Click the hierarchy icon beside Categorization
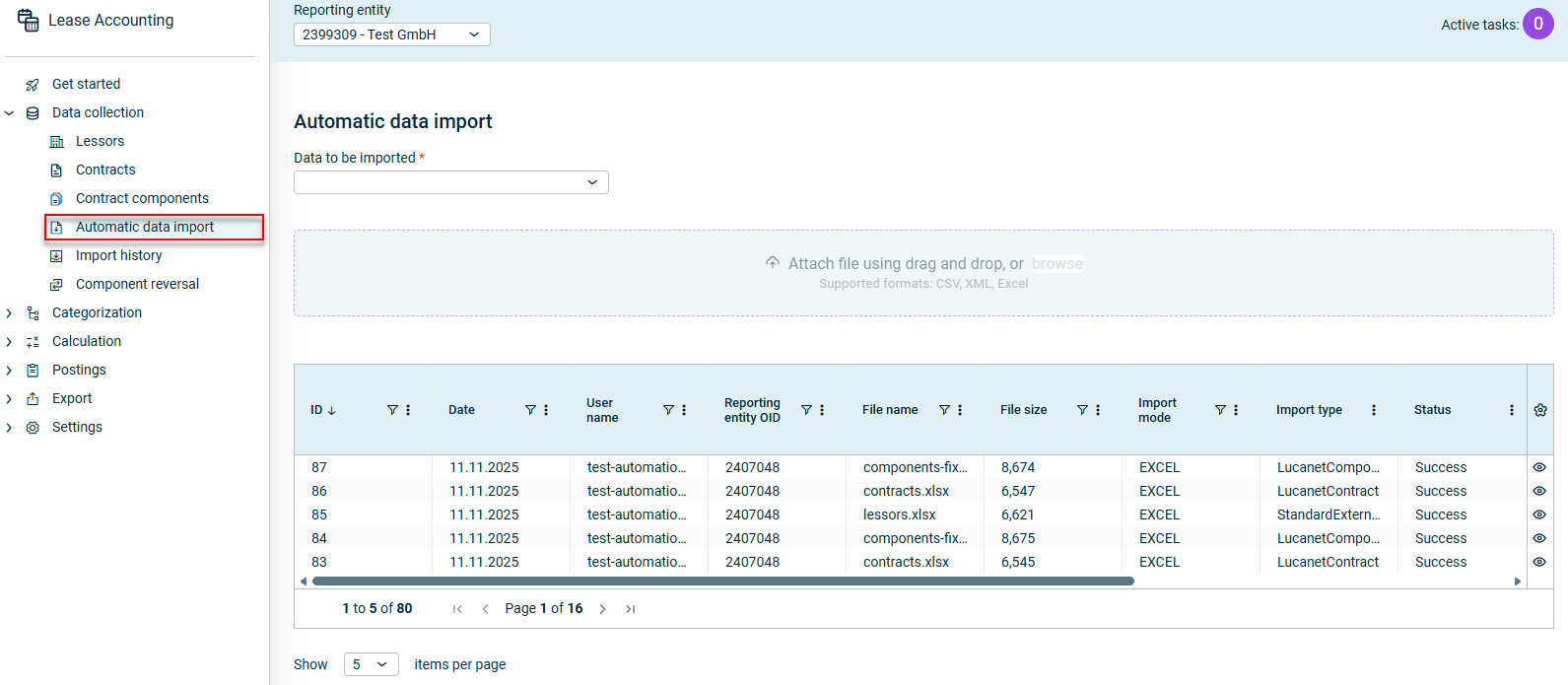This screenshot has height=685, width=1568. coord(33,313)
